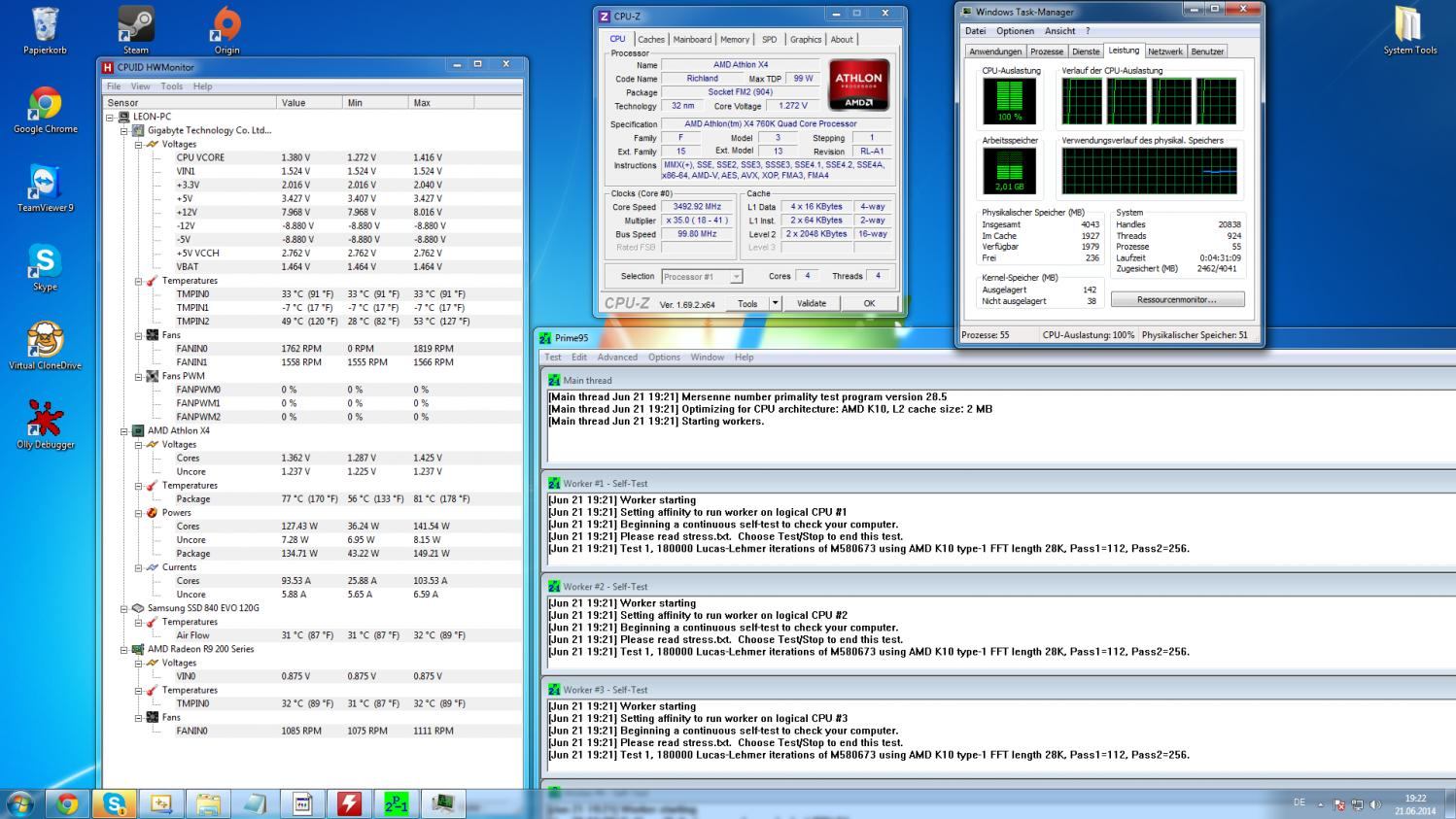Screen dimensions: 1456x819
Task: Open the Papierkorb recycle bin desktop icon
Action: point(45,30)
